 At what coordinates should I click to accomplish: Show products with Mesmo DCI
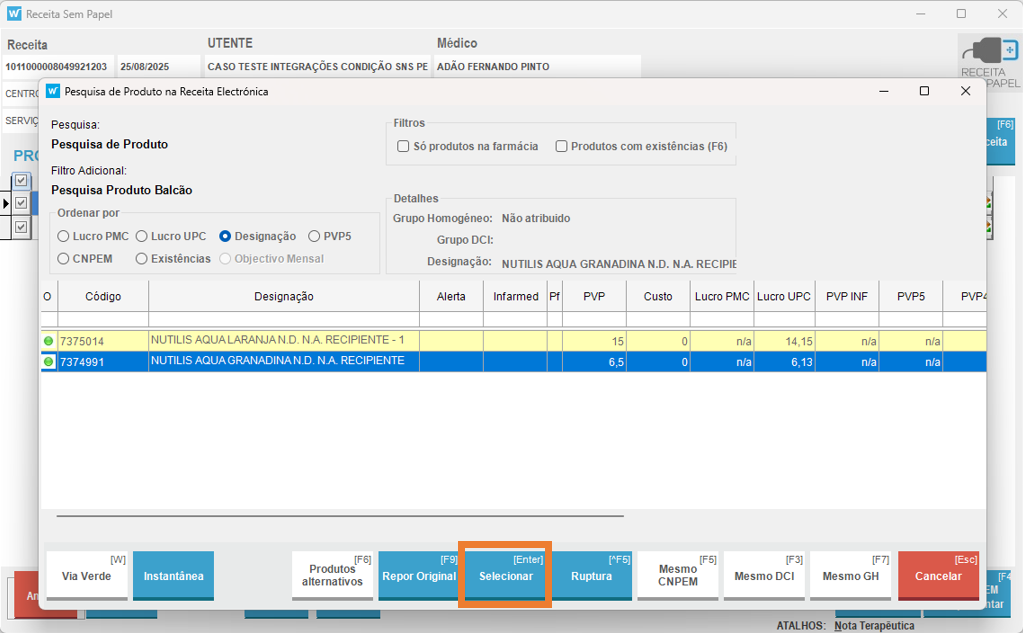click(764, 576)
